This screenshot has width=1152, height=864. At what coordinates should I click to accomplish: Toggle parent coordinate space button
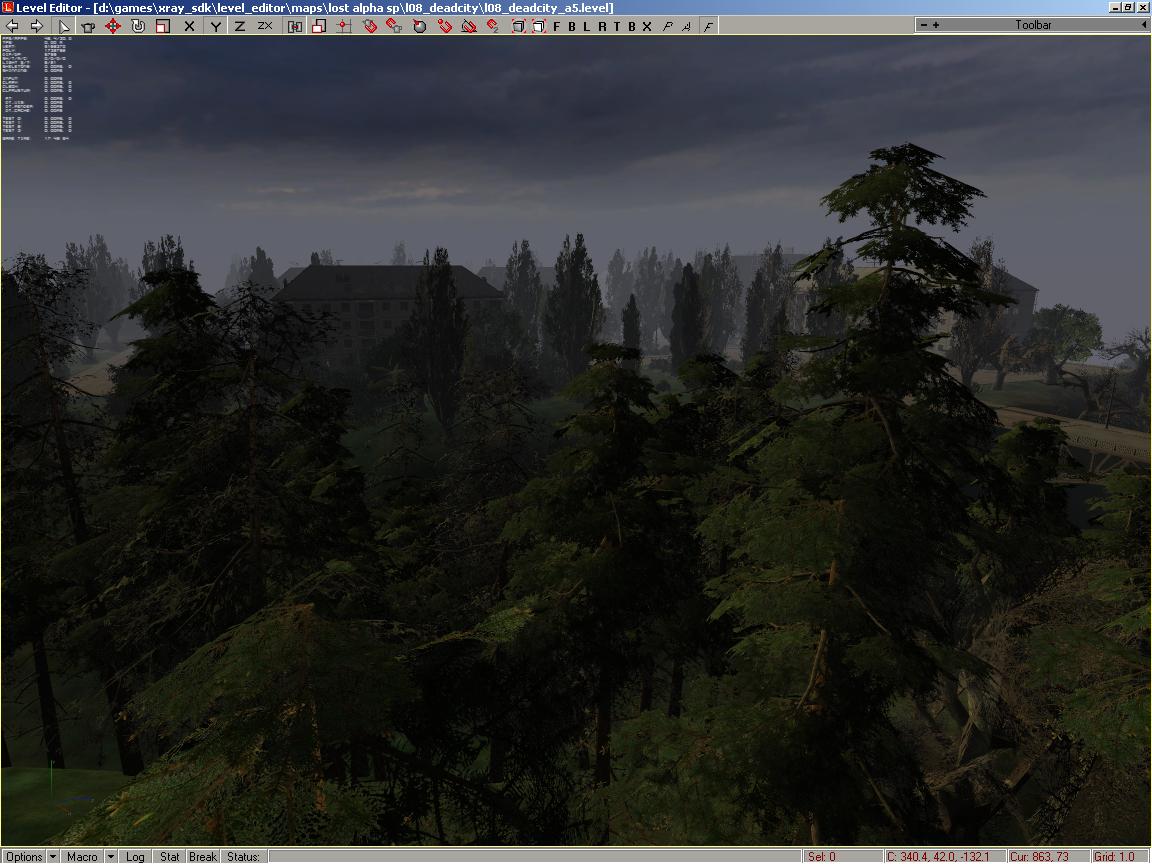tap(295, 26)
